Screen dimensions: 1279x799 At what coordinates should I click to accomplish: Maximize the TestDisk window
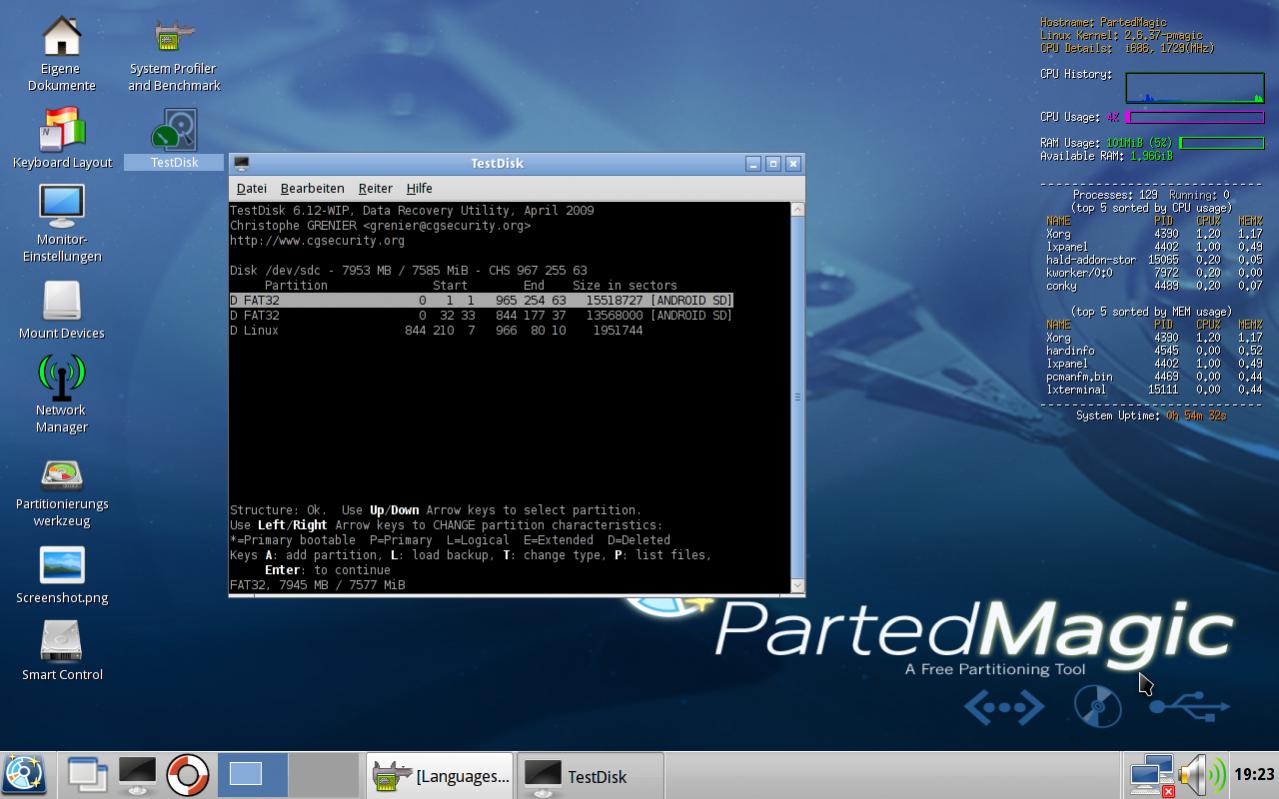[773, 163]
